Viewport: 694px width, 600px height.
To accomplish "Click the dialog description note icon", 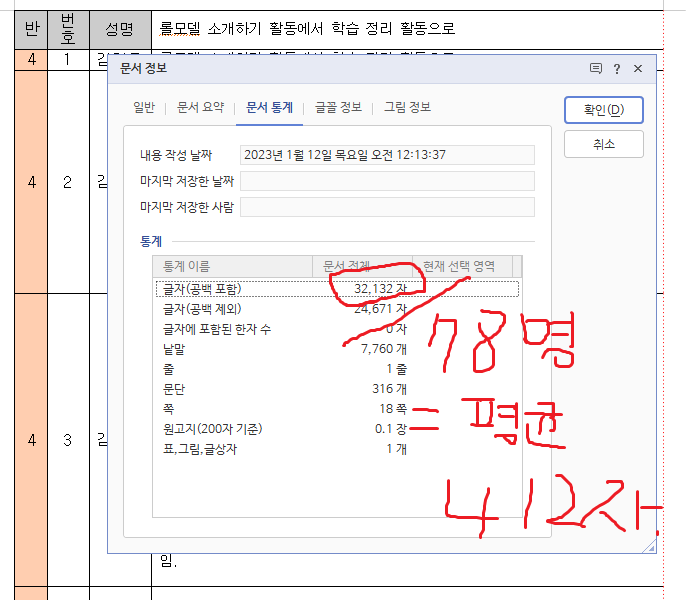I will coord(596,69).
